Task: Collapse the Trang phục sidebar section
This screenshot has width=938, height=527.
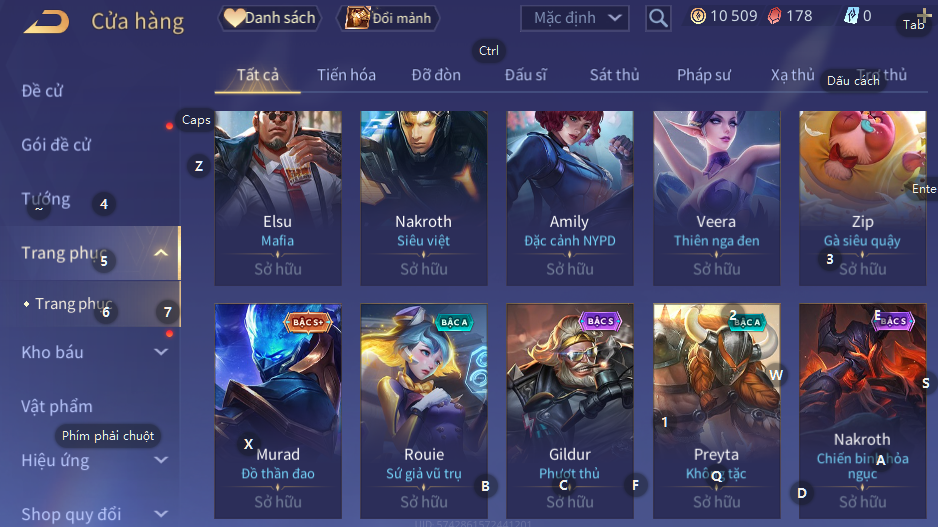Action: (x=161, y=253)
